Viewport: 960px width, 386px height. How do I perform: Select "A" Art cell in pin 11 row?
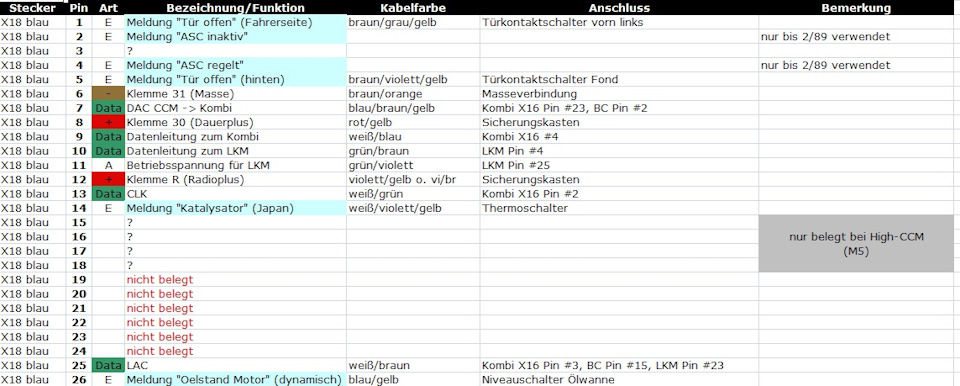pos(108,165)
